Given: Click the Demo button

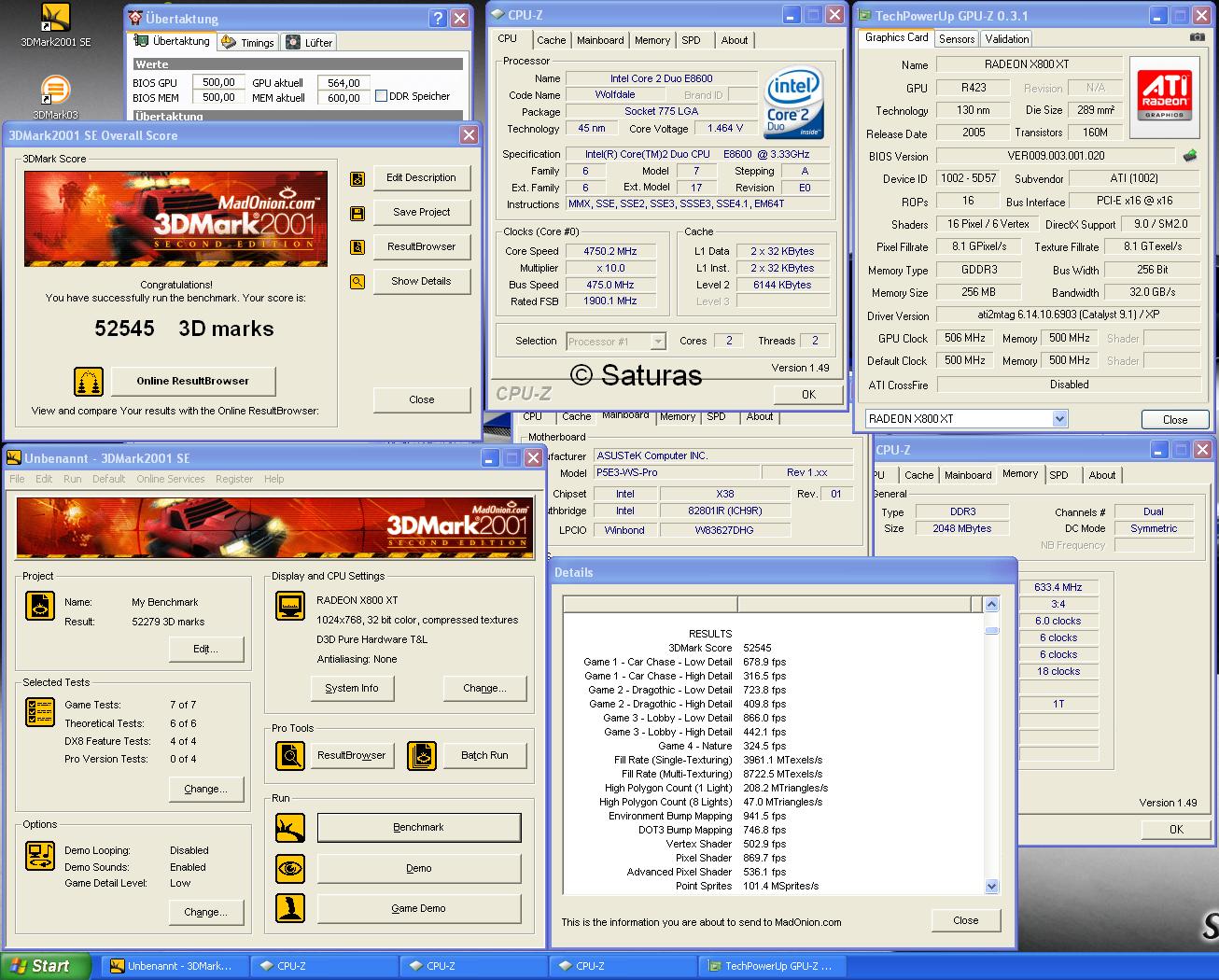Looking at the screenshot, I should [419, 869].
